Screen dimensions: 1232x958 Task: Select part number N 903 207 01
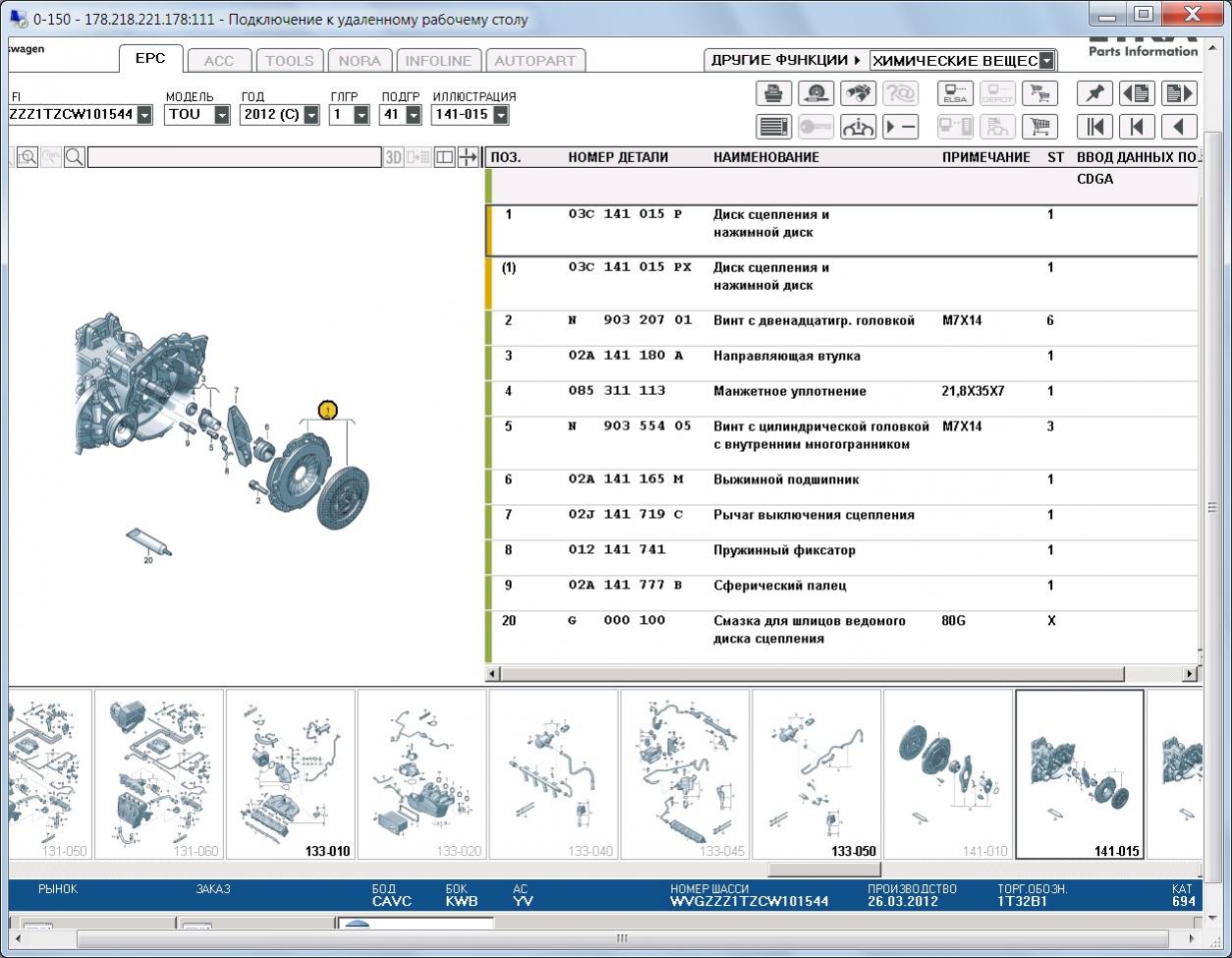click(630, 320)
